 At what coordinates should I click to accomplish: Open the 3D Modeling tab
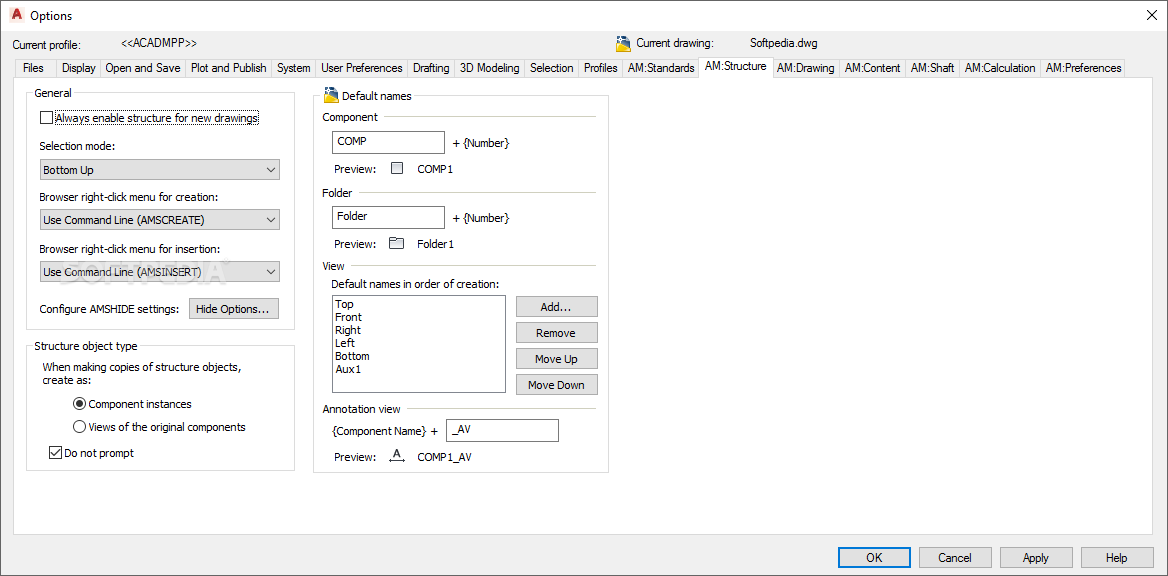489,68
